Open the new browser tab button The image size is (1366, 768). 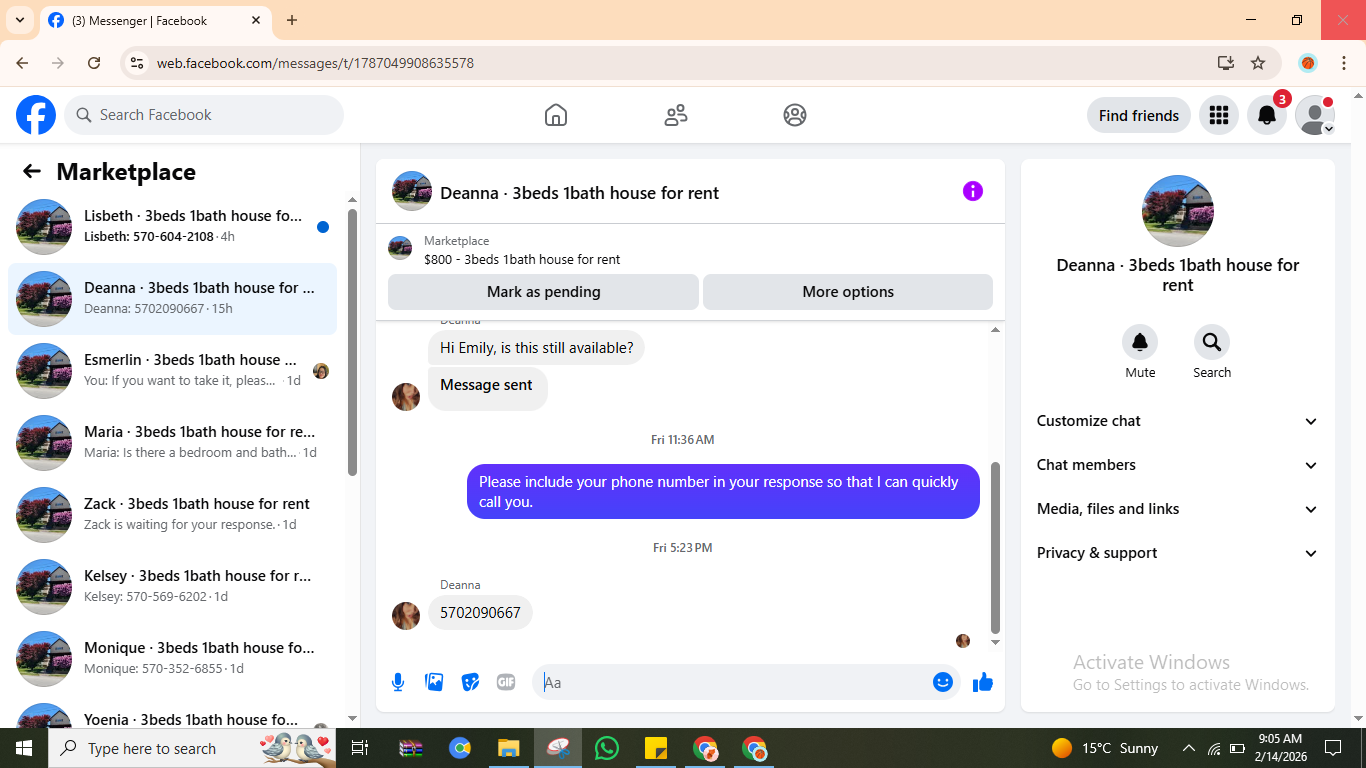tap(292, 20)
